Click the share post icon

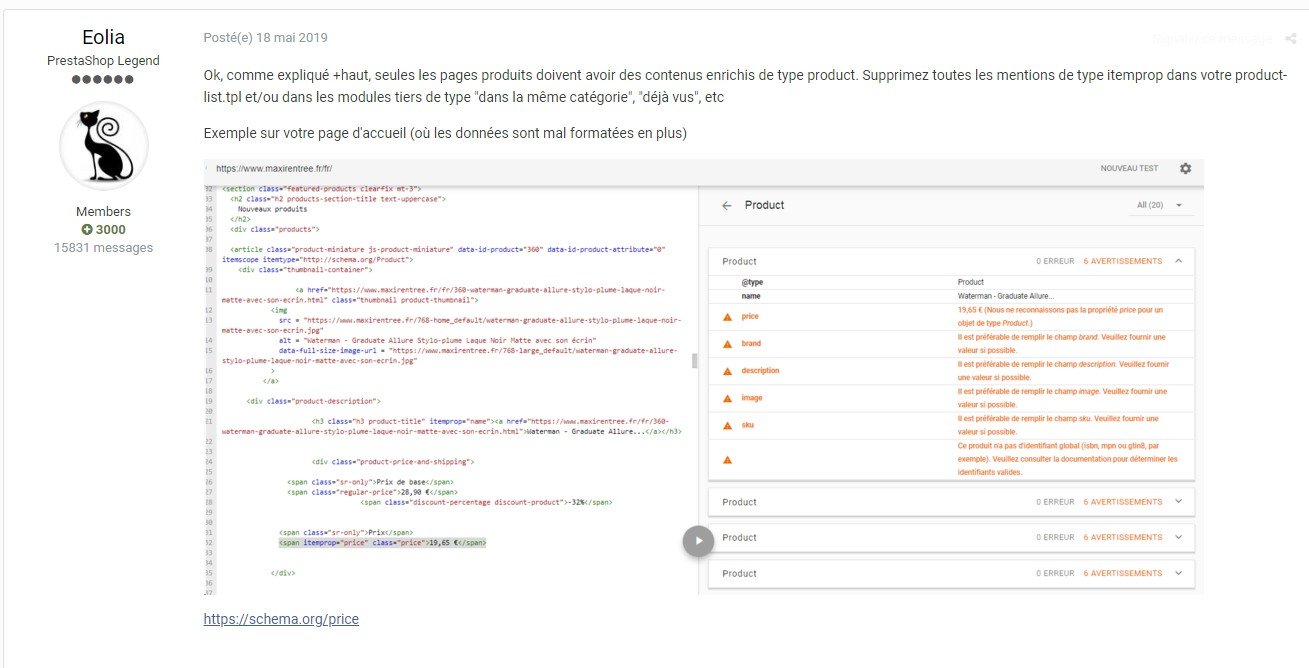click(x=1290, y=39)
